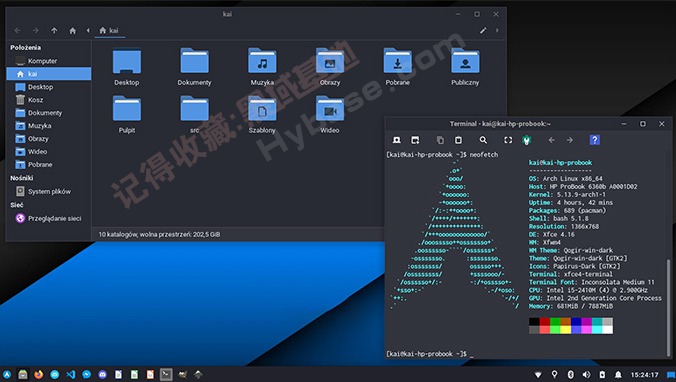This screenshot has height=382, width=676.
Task: Select Dokumenty in the sidebar
Action: click(49, 113)
